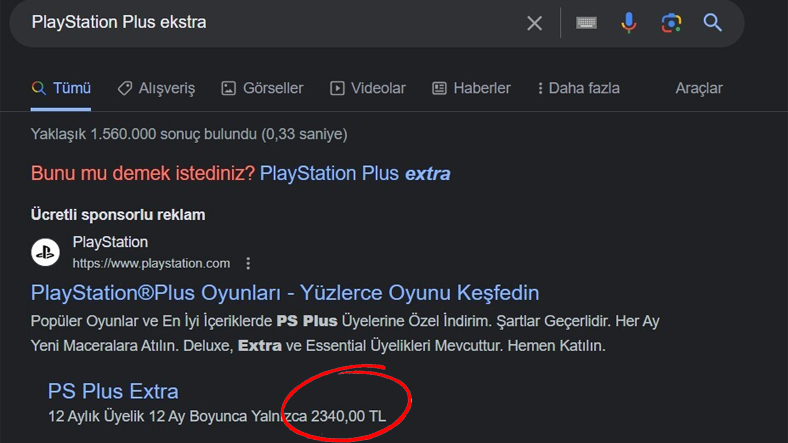
Task: Open the Haberler tab
Action: tap(471, 88)
